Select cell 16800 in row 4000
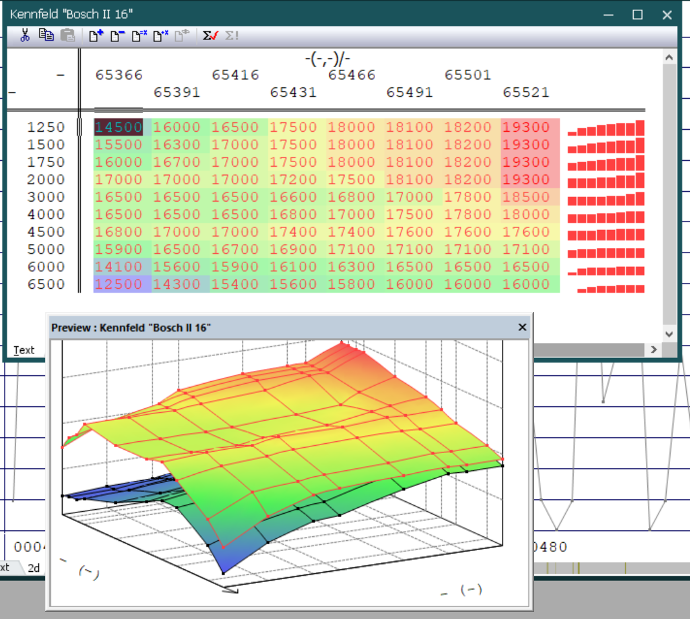Image resolution: width=690 pixels, height=619 pixels. (x=293, y=215)
